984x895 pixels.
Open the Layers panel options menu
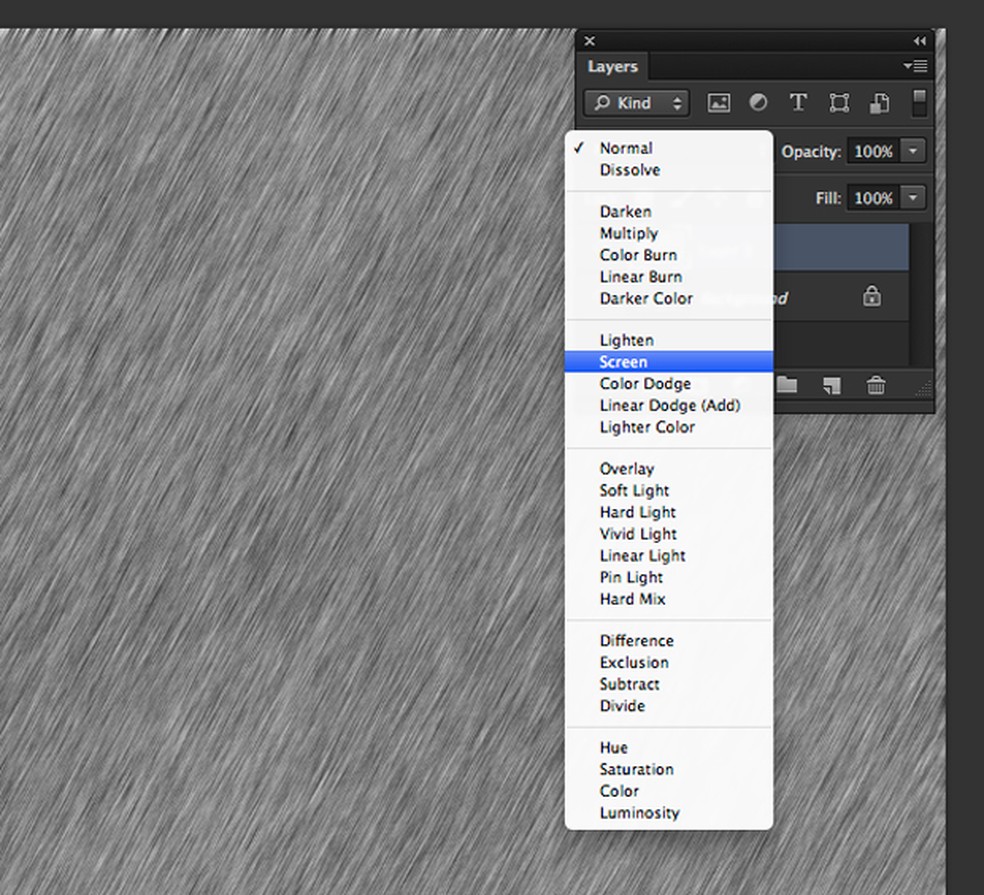click(x=915, y=67)
